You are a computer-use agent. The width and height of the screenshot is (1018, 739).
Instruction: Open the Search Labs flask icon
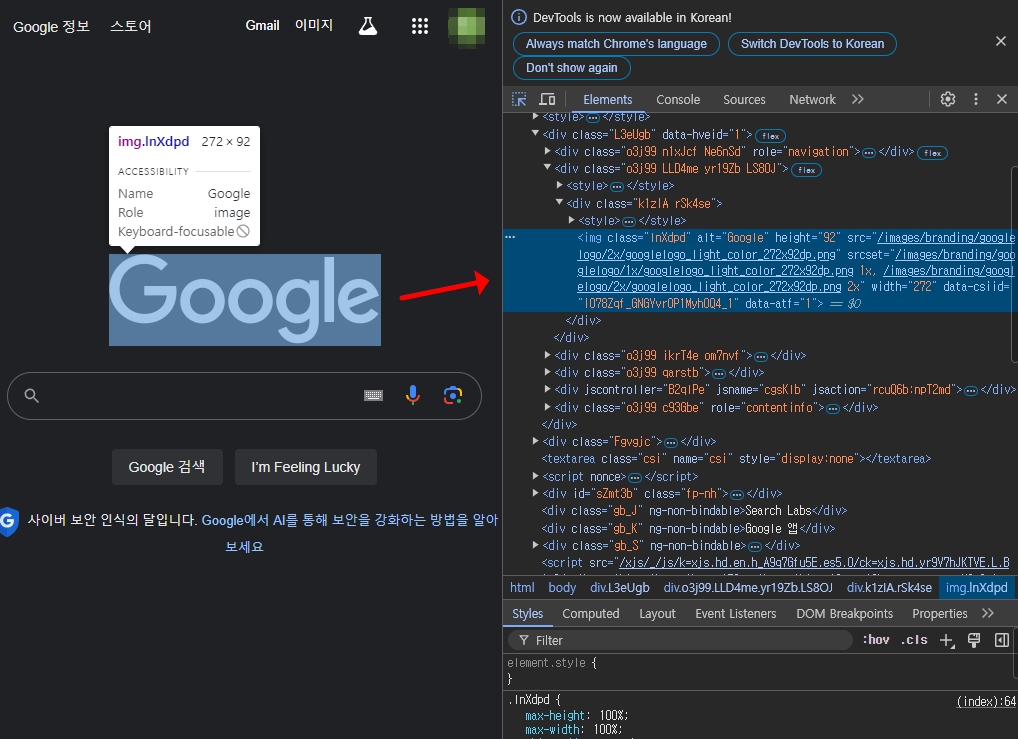pos(368,26)
